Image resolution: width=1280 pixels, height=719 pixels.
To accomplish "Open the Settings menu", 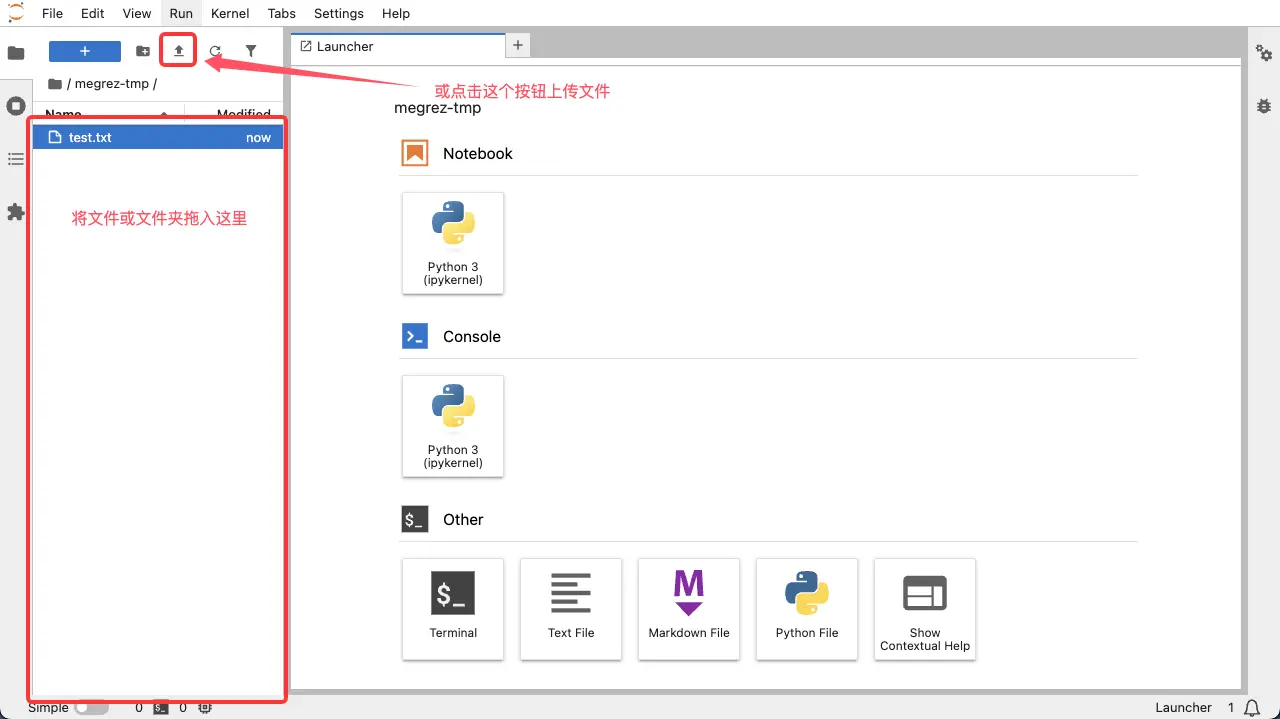I will point(338,13).
